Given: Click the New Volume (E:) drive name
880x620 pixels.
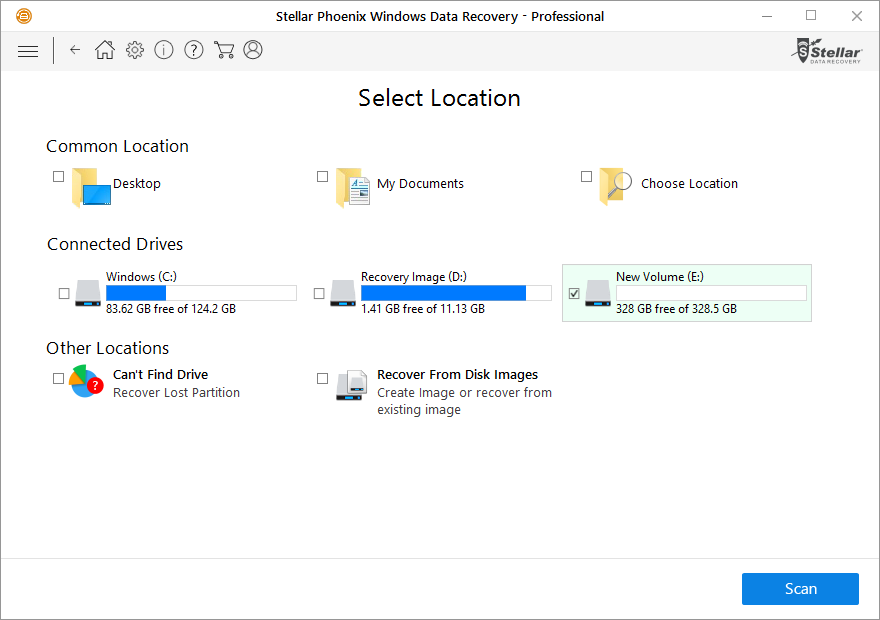Looking at the screenshot, I should 659,277.
